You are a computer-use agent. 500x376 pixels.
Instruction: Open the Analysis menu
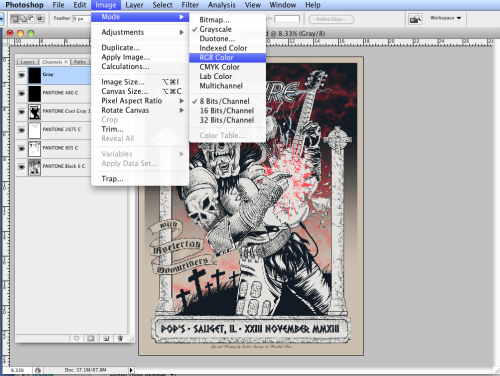[222, 5]
